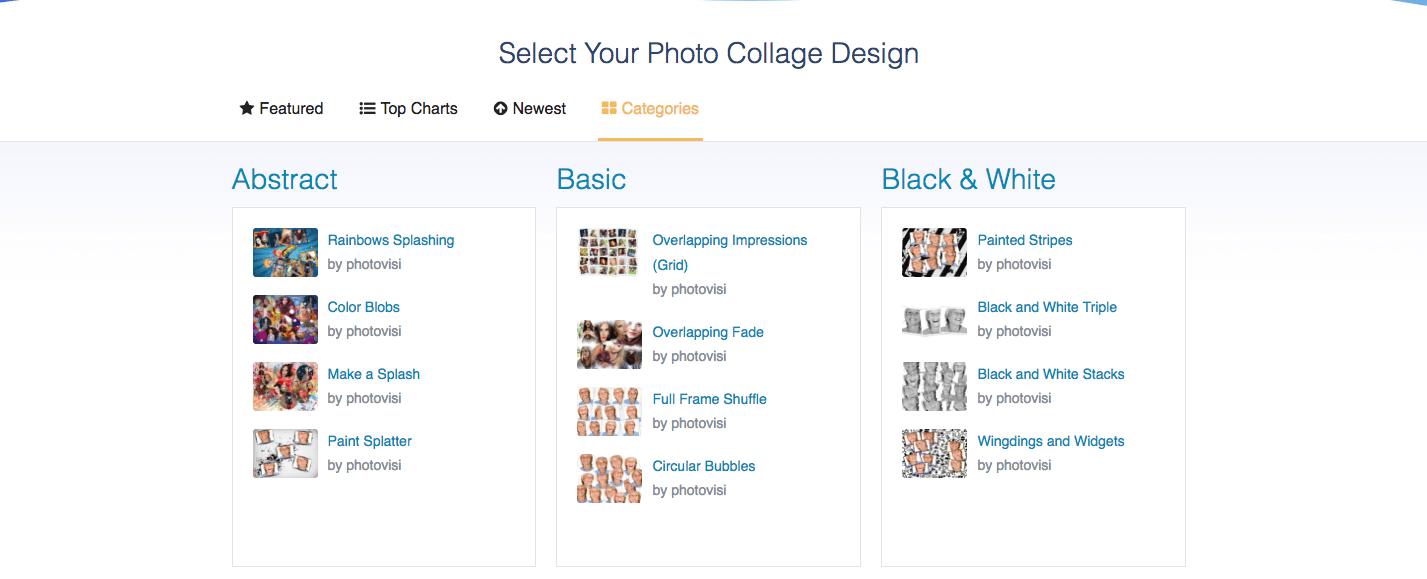Click the Black and White Triple link
The image size is (1427, 579).
(1047, 307)
